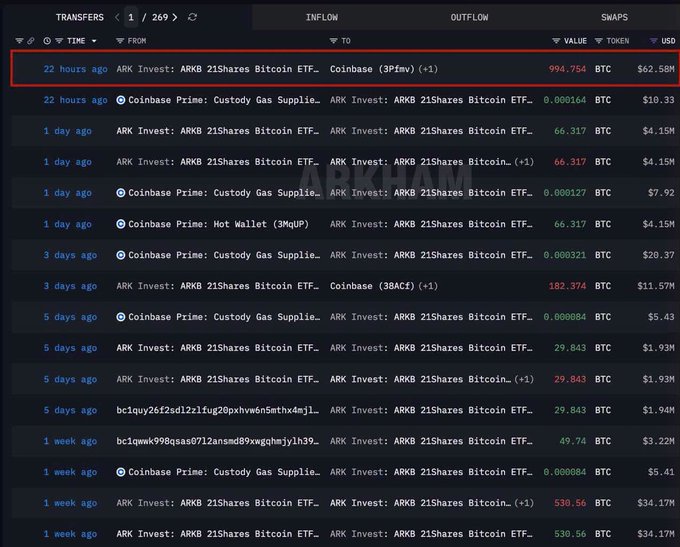Click the 49.74 BTC value
680x547 pixels.
click(x=572, y=441)
